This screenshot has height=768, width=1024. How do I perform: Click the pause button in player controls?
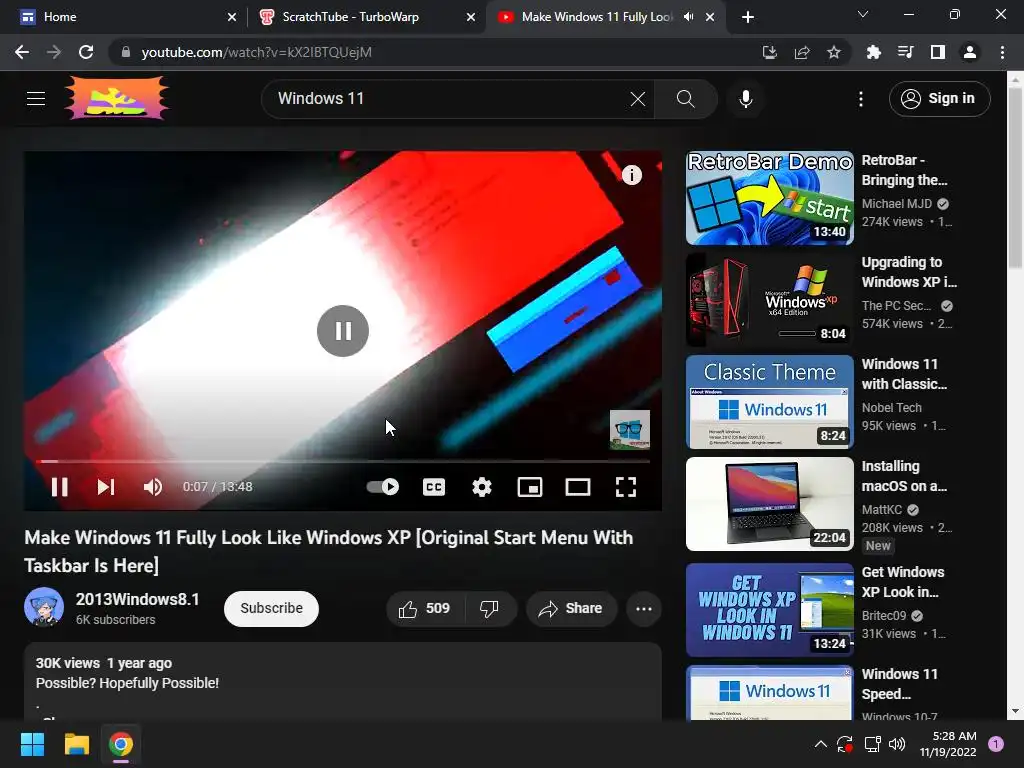[59, 487]
